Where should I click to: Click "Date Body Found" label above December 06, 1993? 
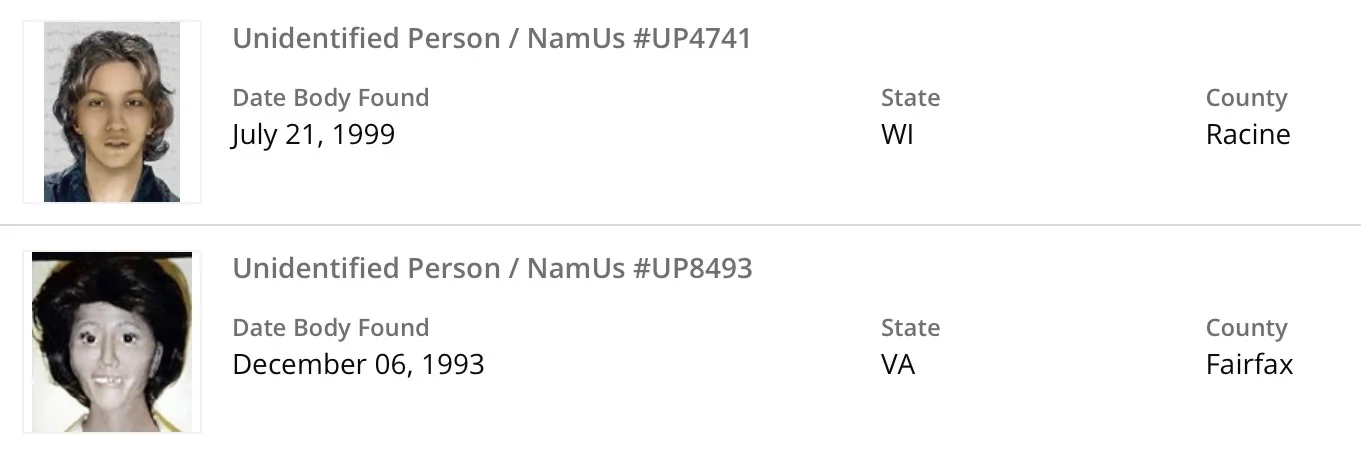tap(330, 328)
